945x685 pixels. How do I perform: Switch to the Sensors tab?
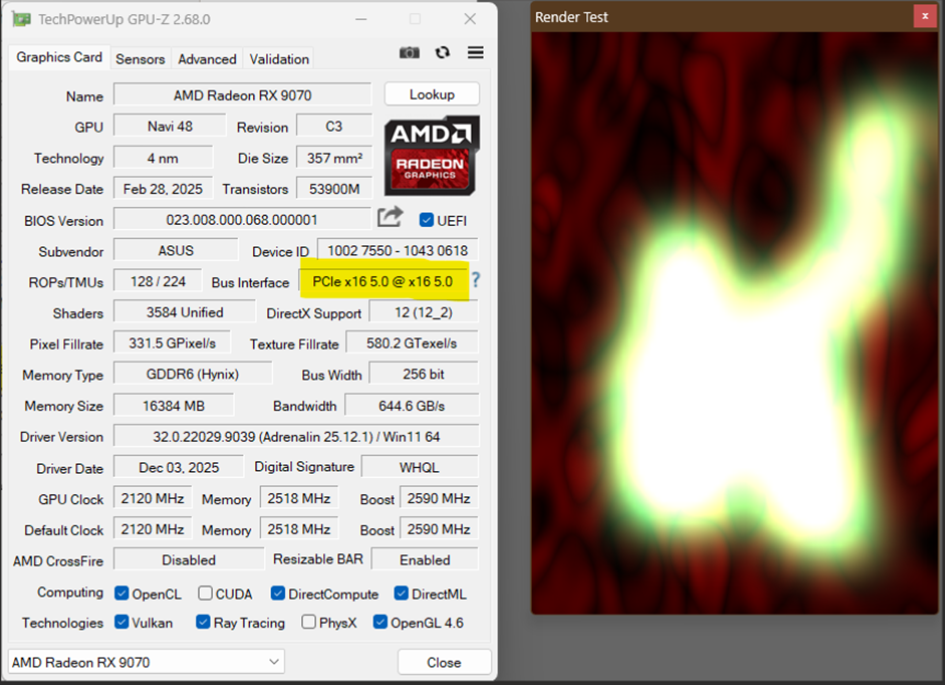(x=140, y=59)
